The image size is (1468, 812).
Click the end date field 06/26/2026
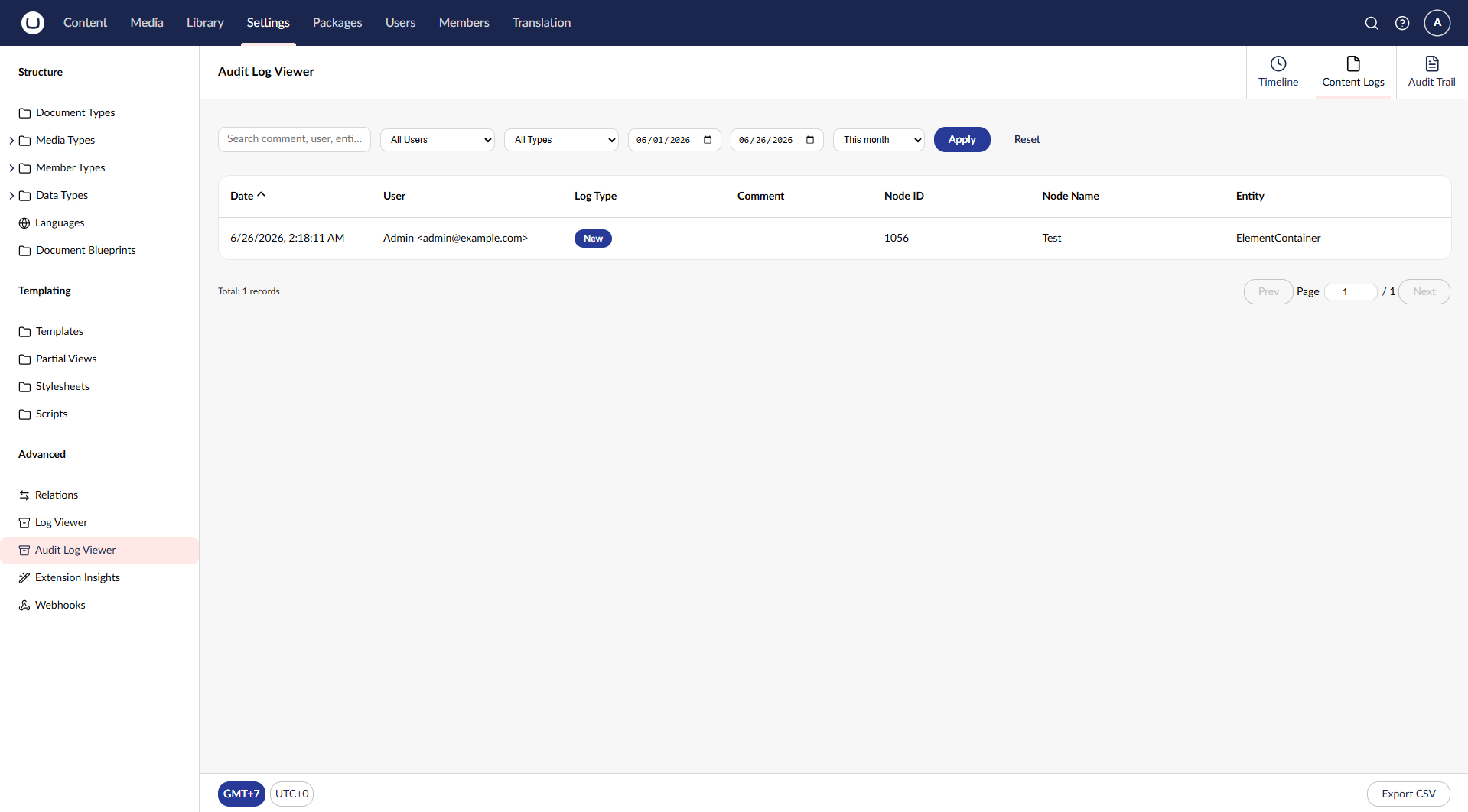click(x=777, y=140)
